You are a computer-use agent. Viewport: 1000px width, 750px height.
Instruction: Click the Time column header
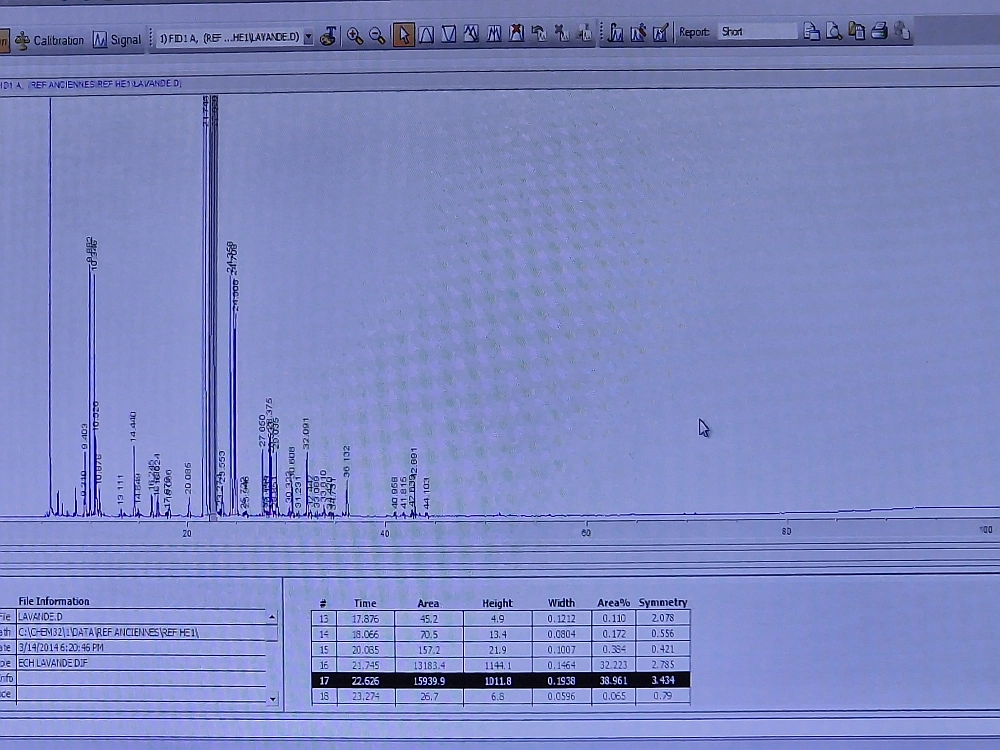(365, 603)
